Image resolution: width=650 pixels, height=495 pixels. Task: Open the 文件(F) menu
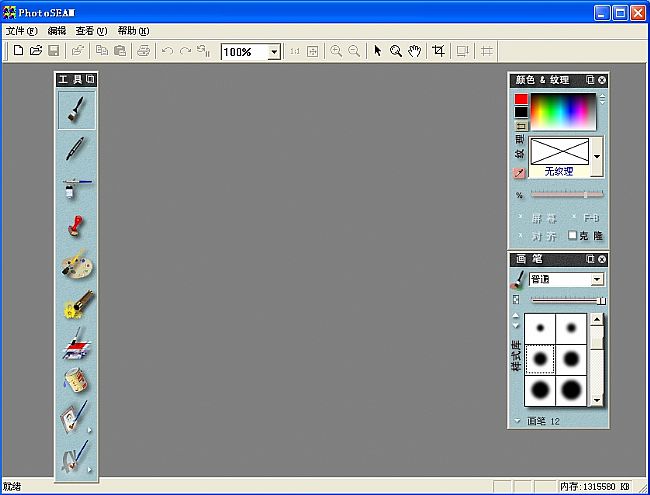[22, 31]
